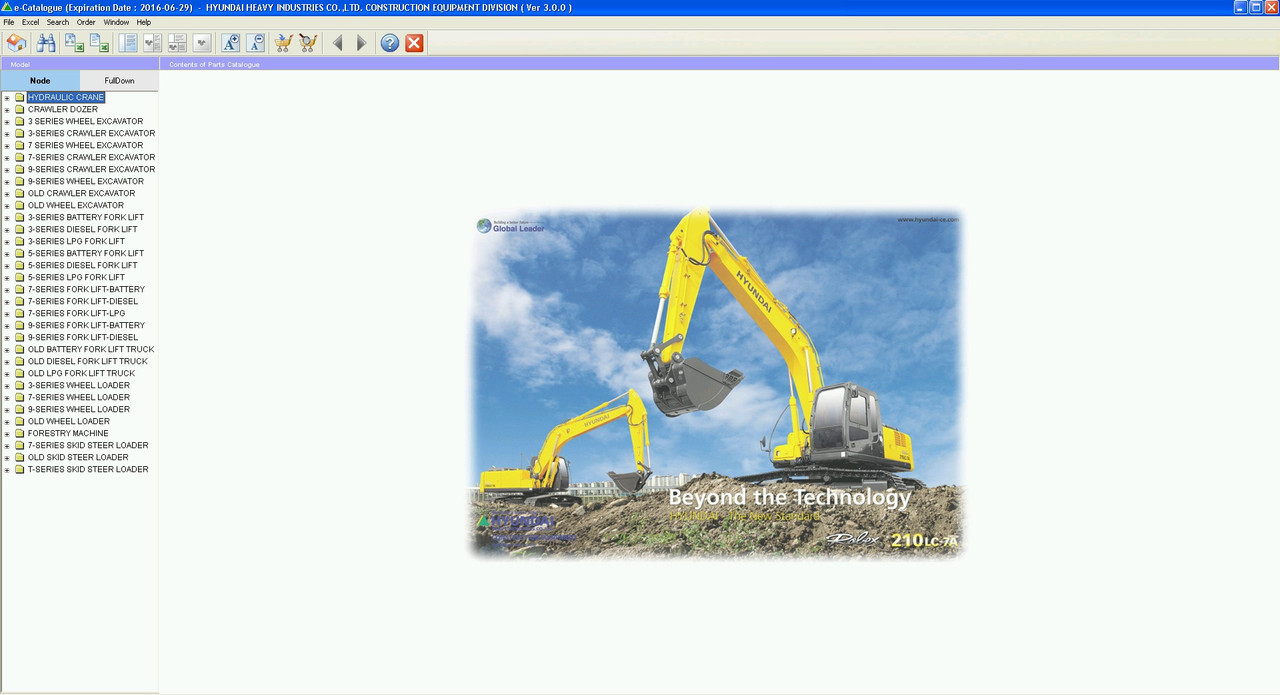Export image to Excel toolbar icon
Viewport: 1280px width, 695px height.
point(74,43)
